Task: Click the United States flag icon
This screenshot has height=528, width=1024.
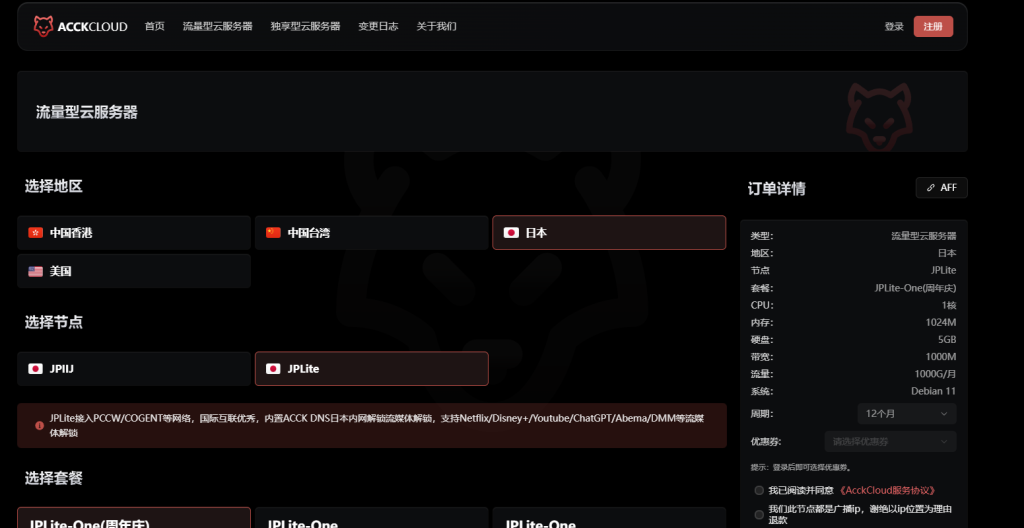Action: 36,271
